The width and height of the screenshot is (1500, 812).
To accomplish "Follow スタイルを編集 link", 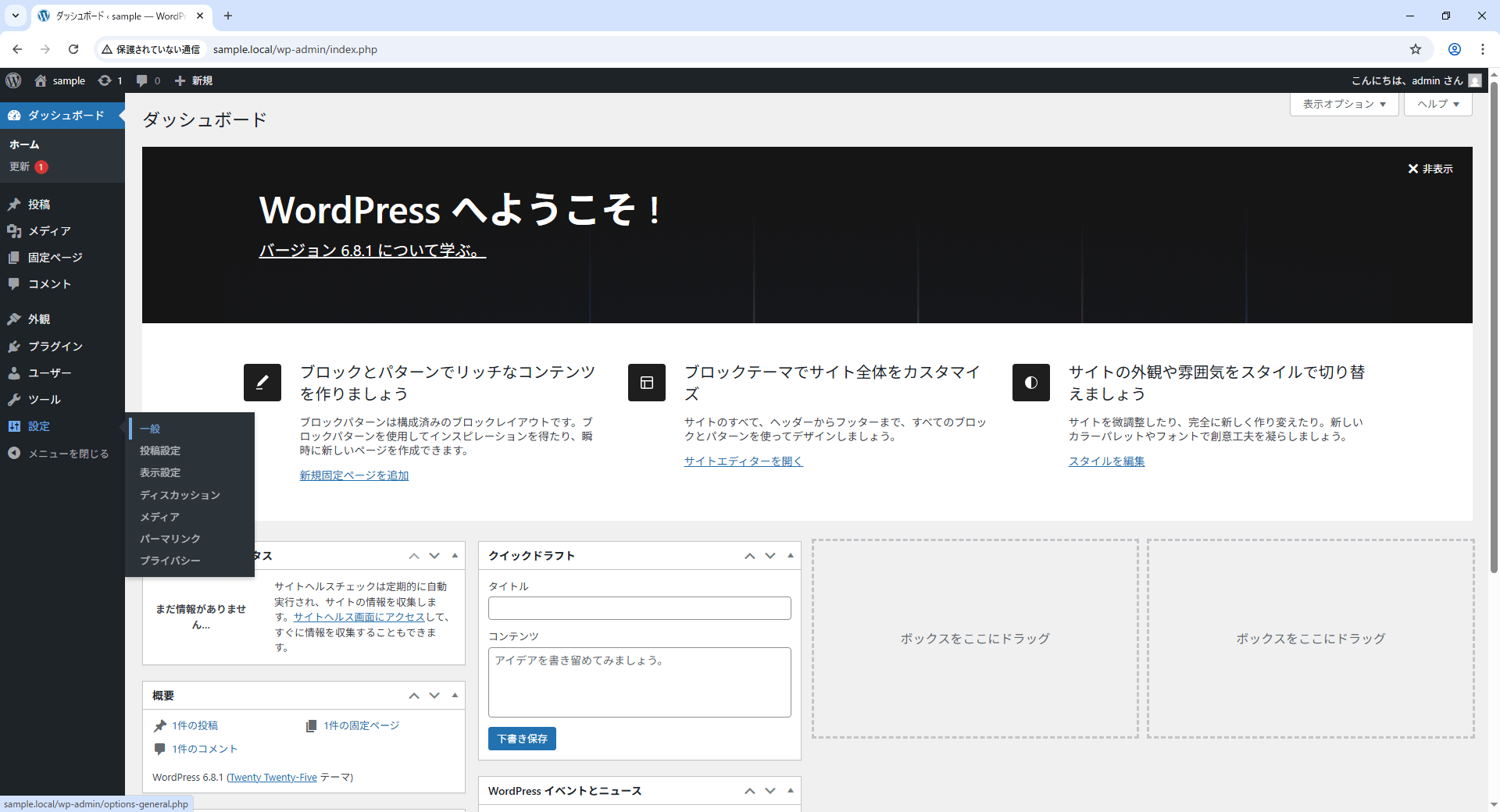I will click(1107, 461).
